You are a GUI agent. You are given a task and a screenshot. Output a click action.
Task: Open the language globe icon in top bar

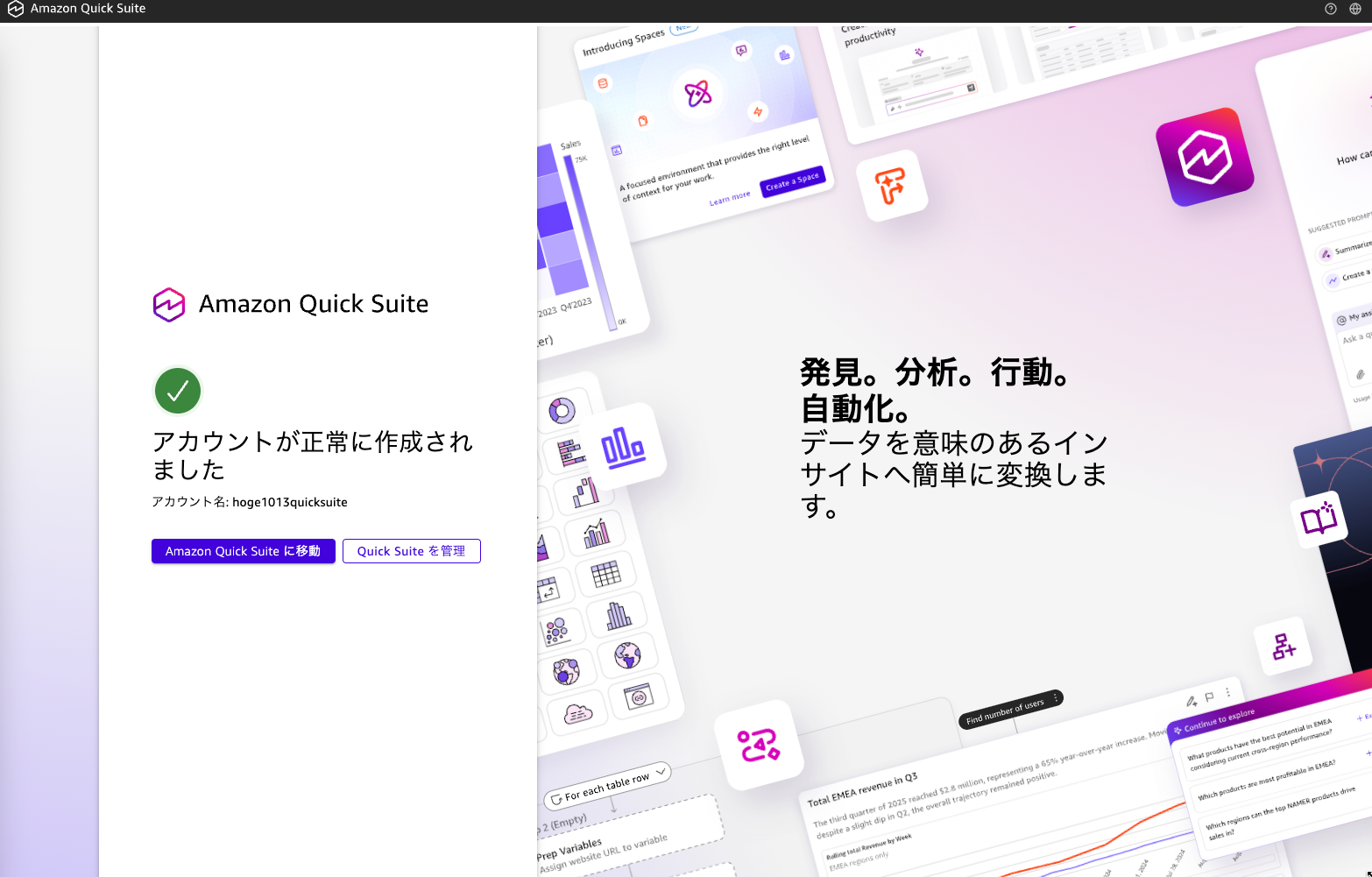pyautogui.click(x=1355, y=9)
